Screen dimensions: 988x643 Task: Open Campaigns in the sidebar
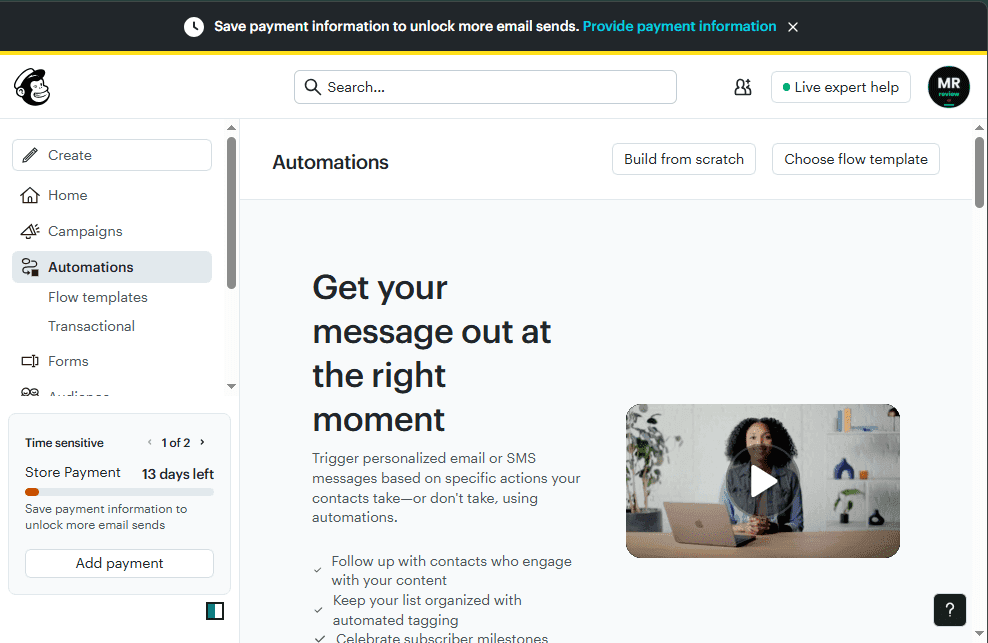pyautogui.click(x=112, y=231)
